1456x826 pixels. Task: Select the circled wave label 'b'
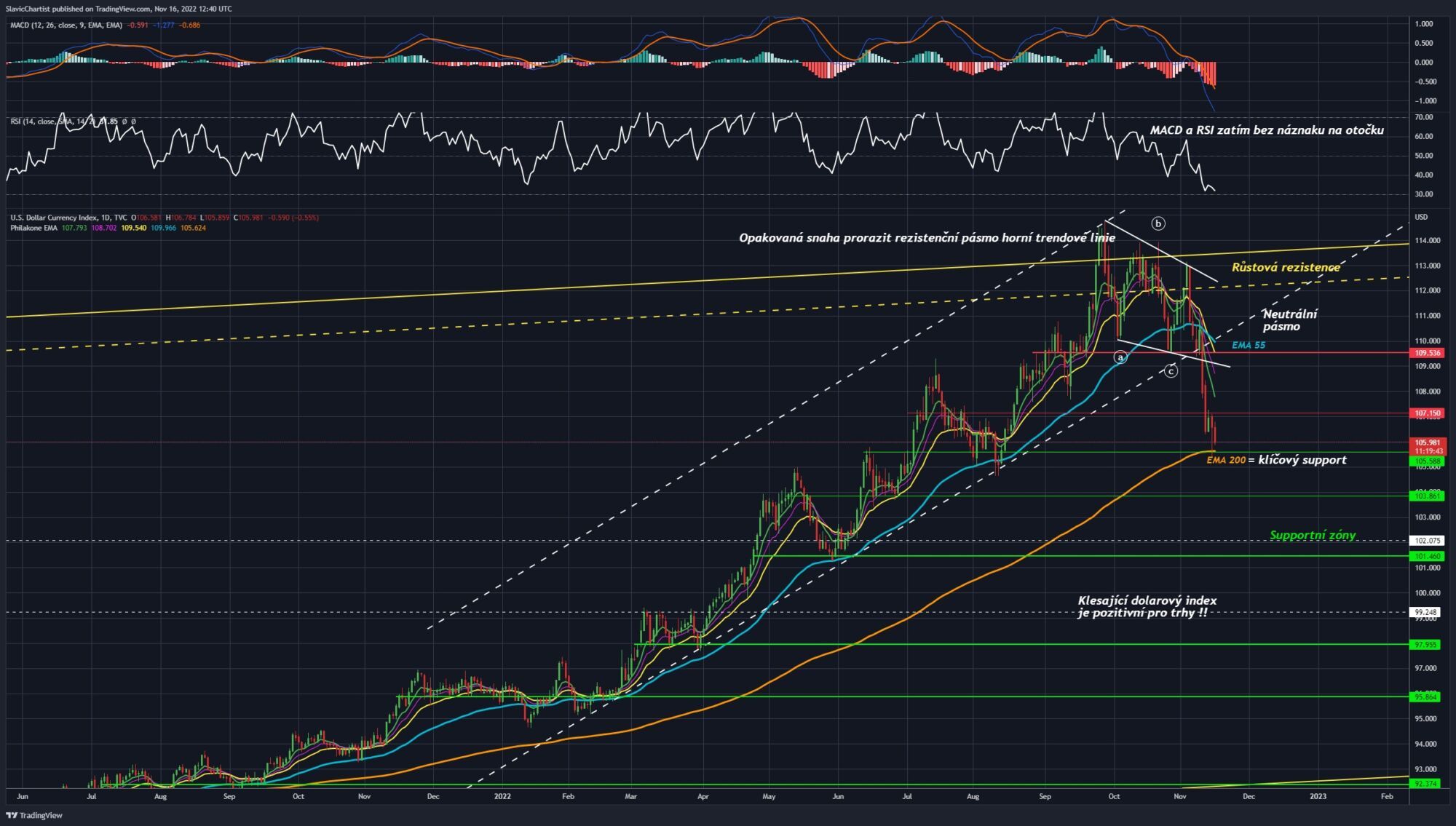click(x=1158, y=223)
